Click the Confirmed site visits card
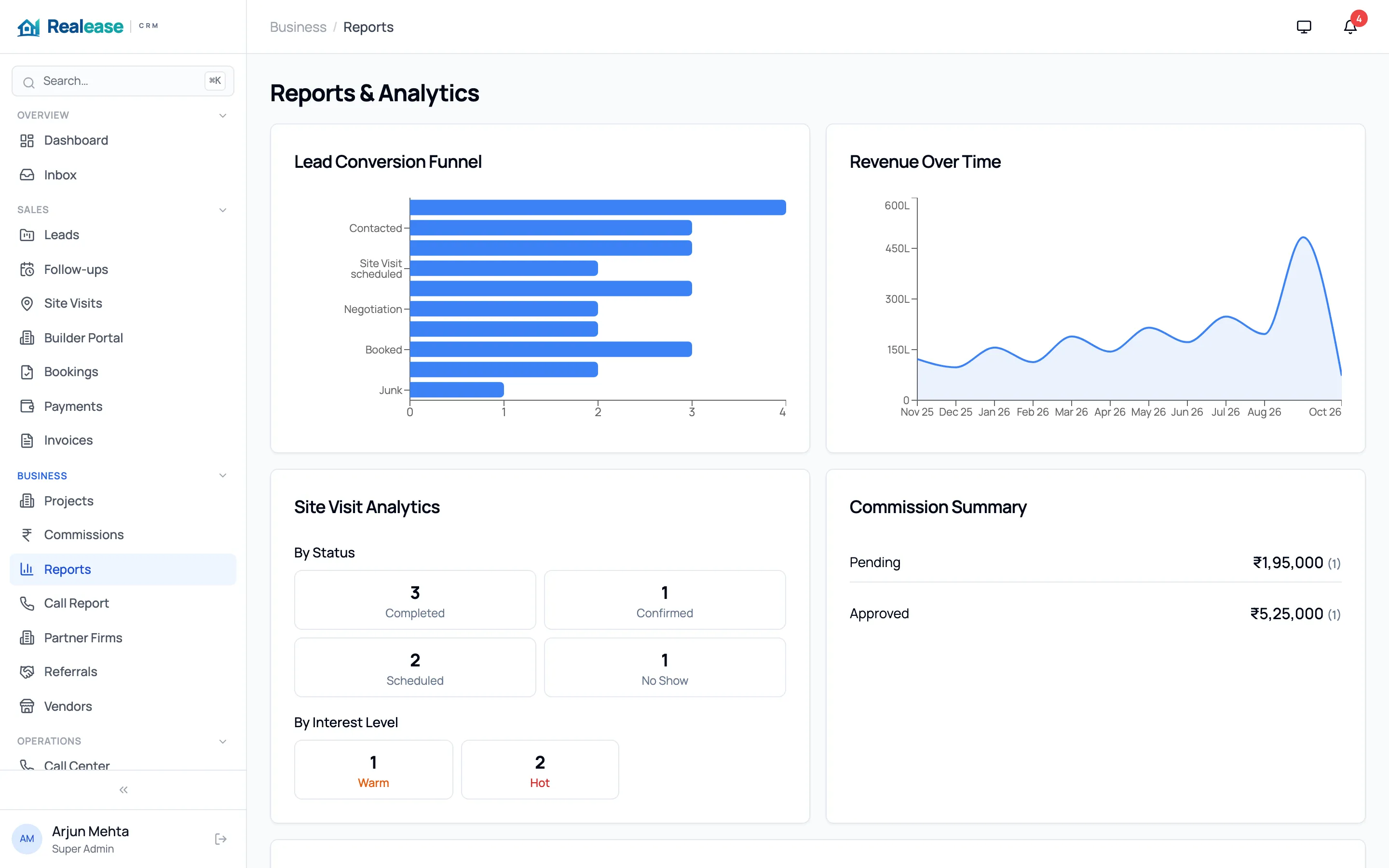Viewport: 1389px width, 868px height. (x=665, y=600)
